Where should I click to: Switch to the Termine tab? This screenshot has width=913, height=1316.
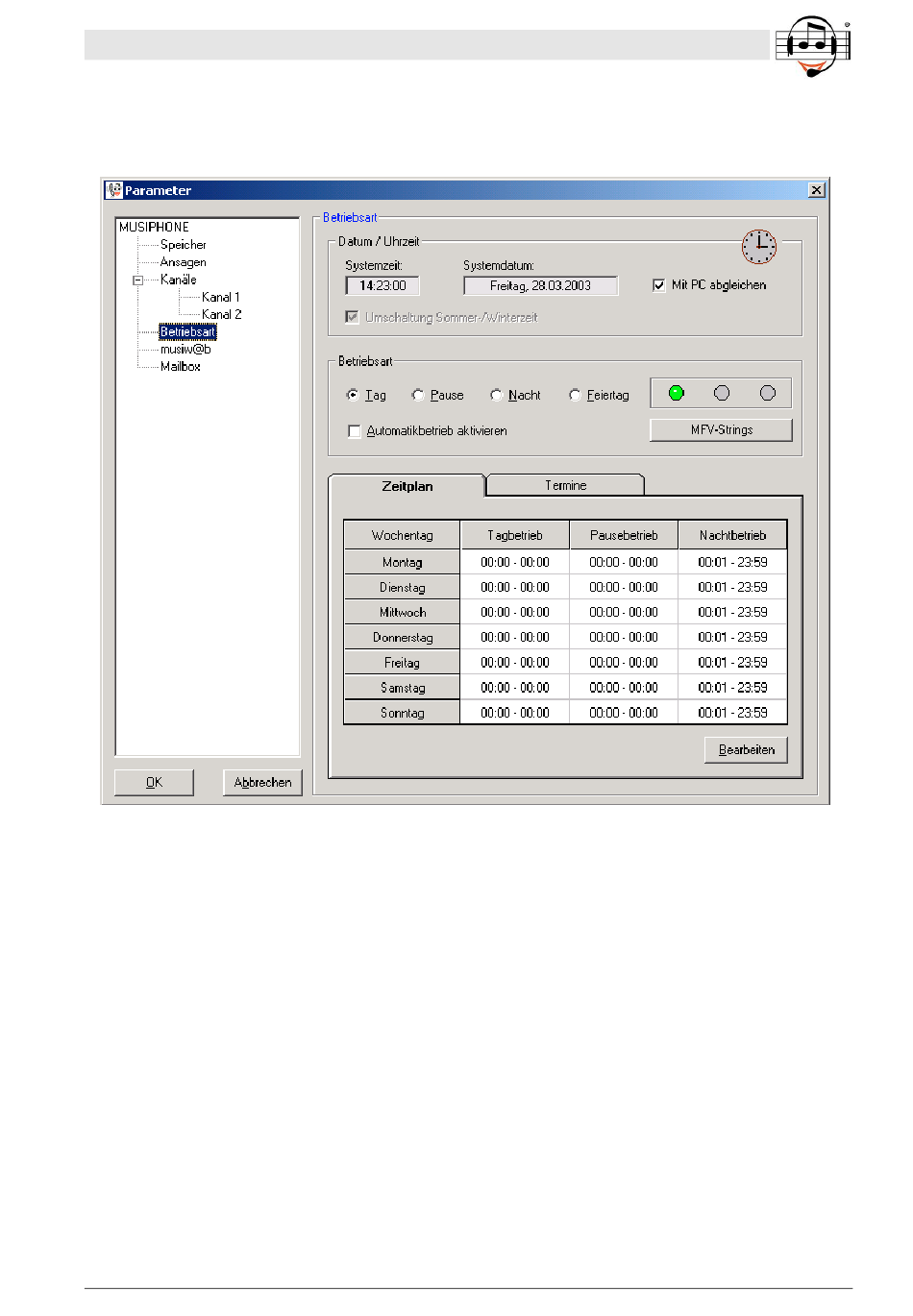[x=566, y=486]
